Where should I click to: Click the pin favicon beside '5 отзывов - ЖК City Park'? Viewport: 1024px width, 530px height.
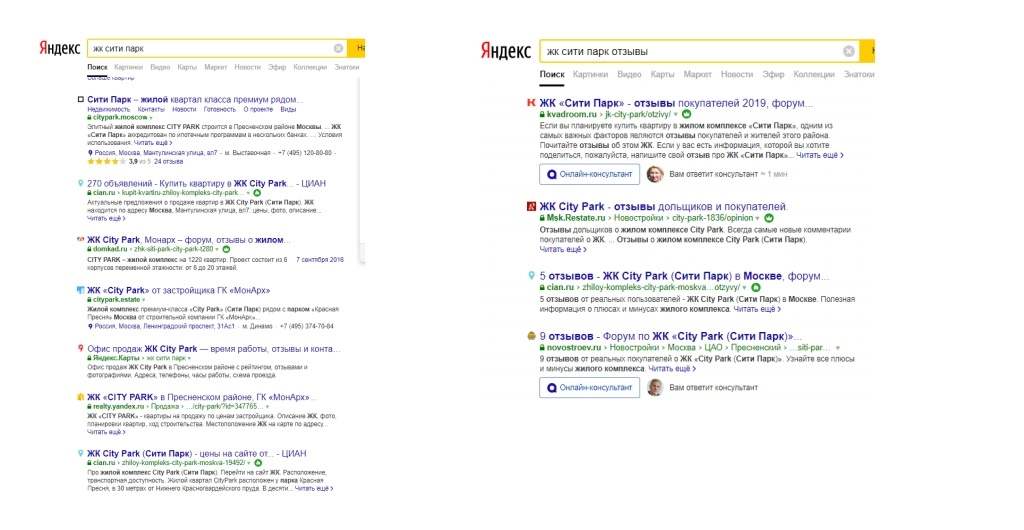531,276
